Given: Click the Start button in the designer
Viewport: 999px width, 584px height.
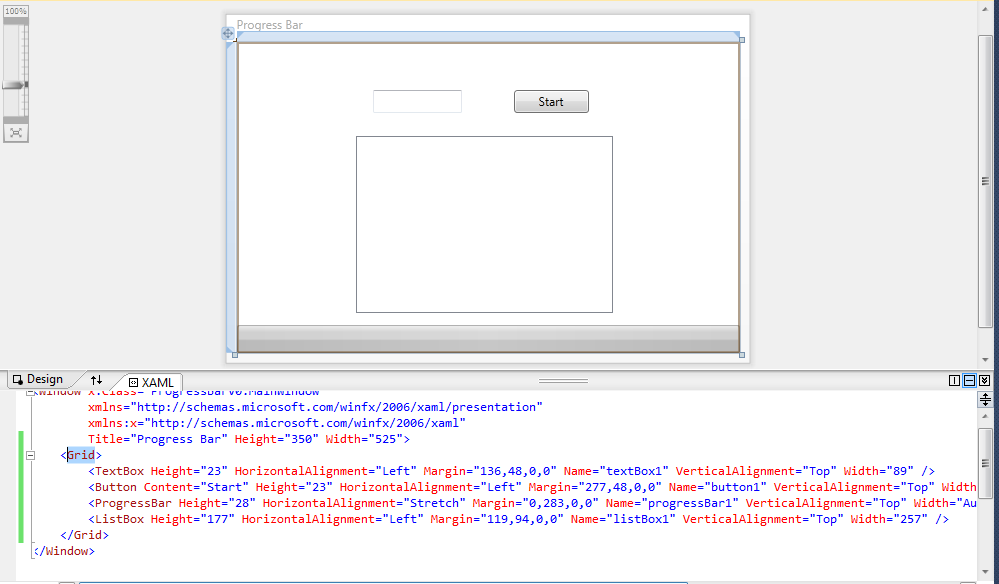Looking at the screenshot, I should 551,101.
